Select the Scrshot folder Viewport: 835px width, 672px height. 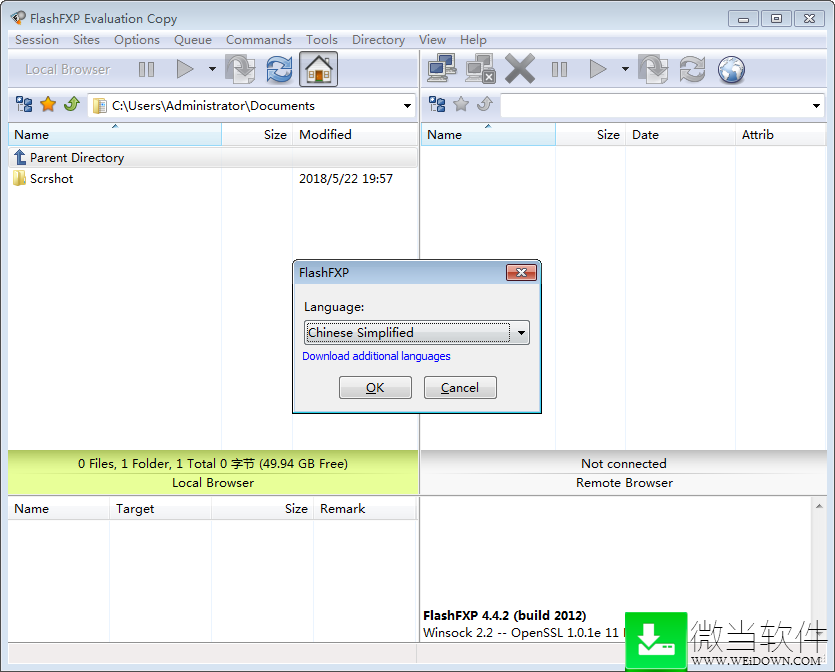click(x=51, y=178)
